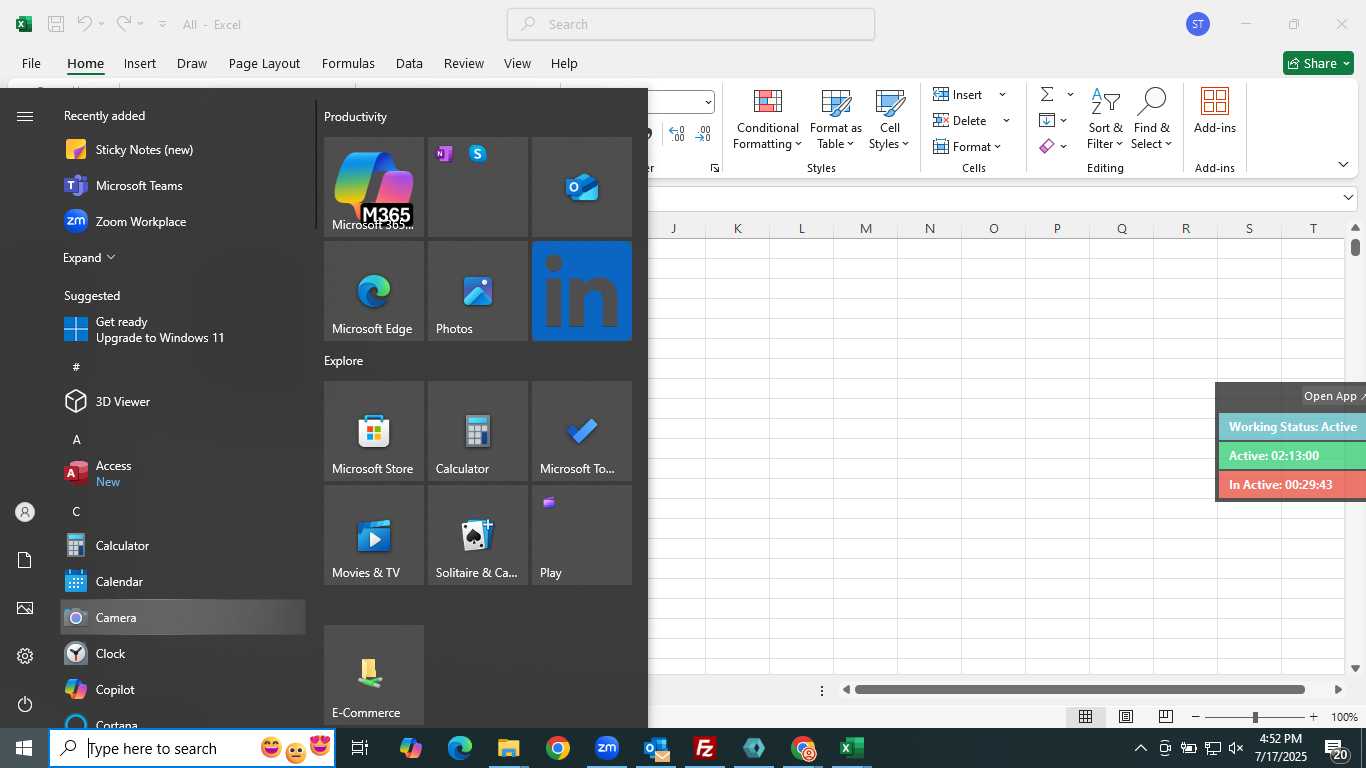The image size is (1366, 768).
Task: Open the File menu in Excel
Action: (31, 63)
